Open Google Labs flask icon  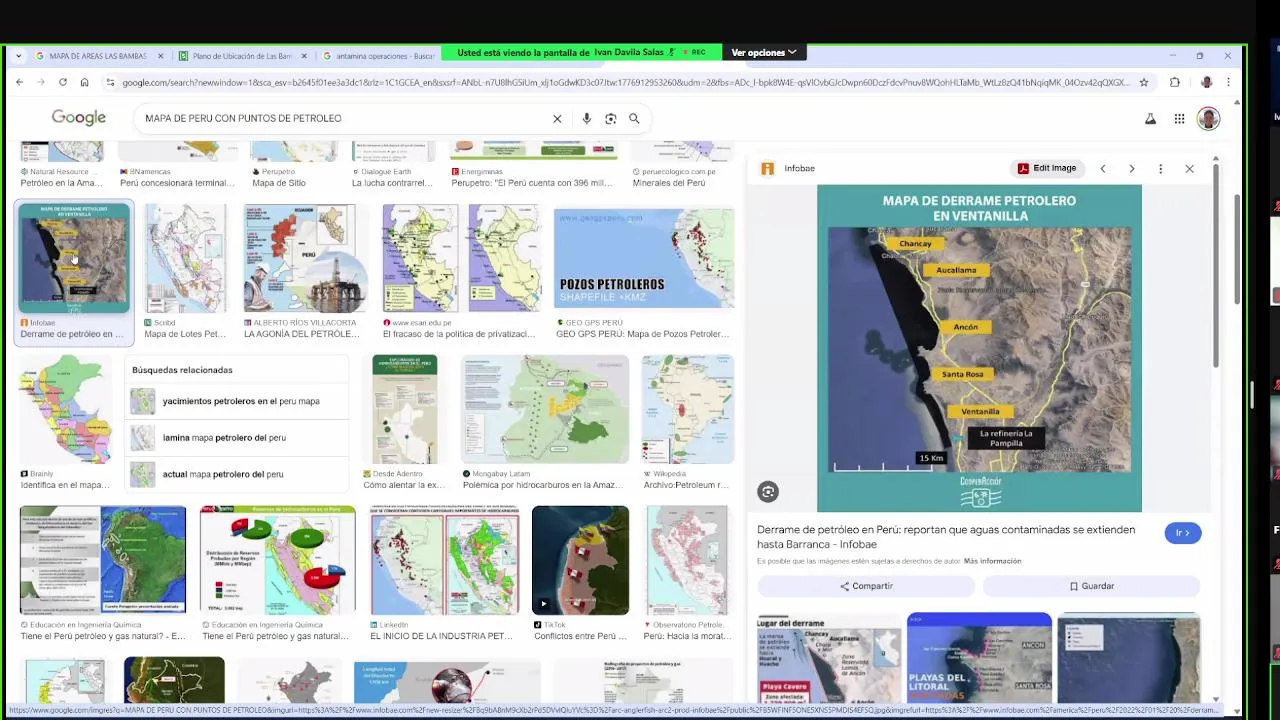coord(1150,119)
